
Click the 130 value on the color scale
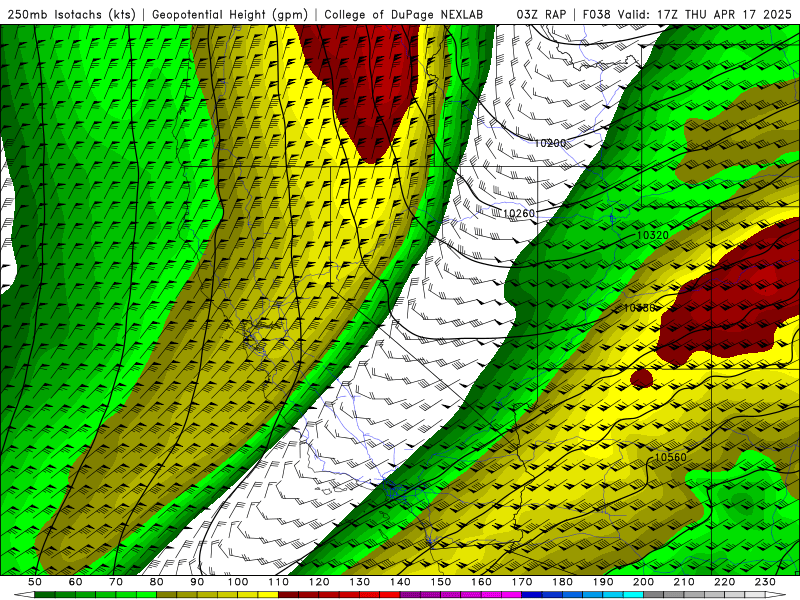pyautogui.click(x=360, y=582)
